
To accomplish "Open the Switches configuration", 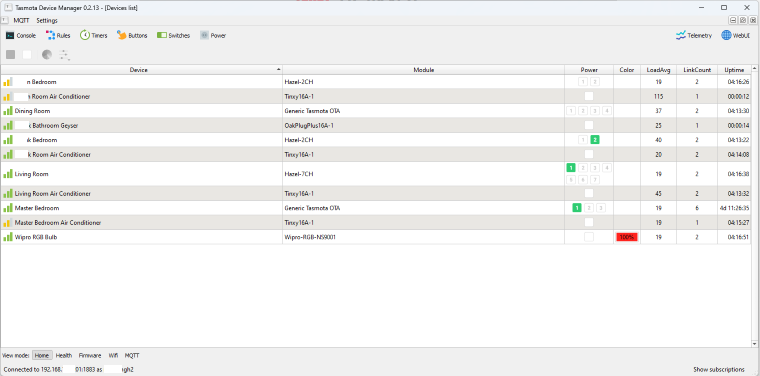I will [174, 35].
